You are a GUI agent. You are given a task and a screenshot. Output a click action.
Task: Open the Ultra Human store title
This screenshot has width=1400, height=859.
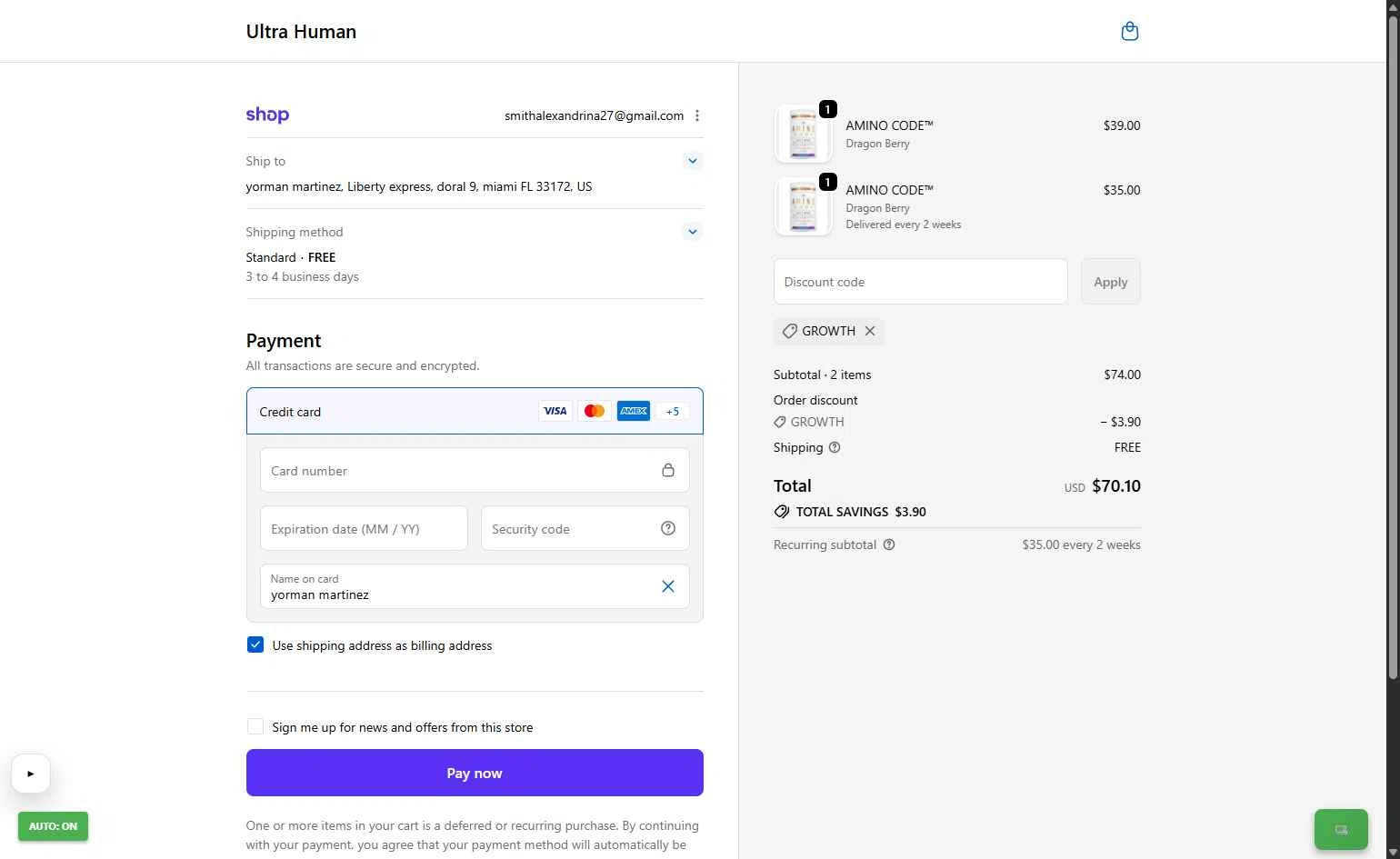point(301,31)
